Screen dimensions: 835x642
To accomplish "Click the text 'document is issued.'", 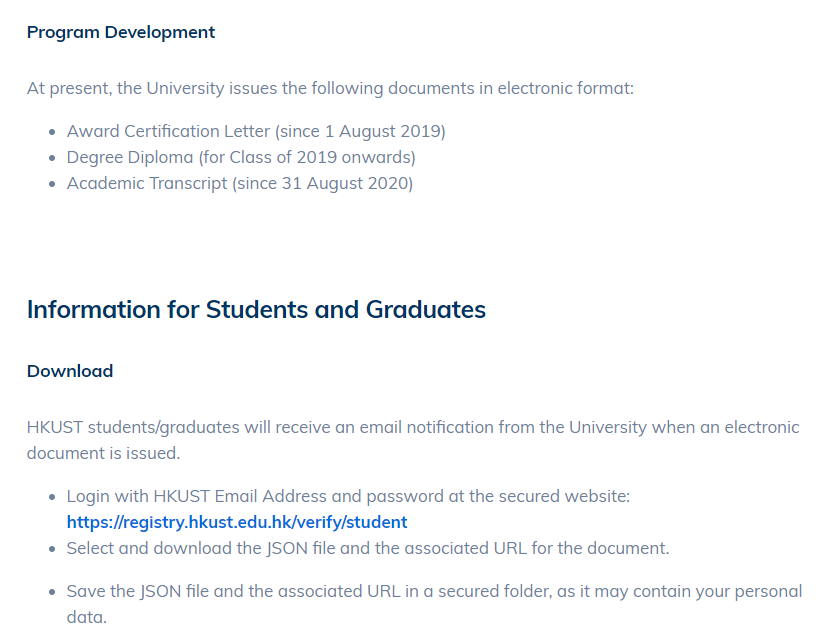I will pyautogui.click(x=103, y=454).
